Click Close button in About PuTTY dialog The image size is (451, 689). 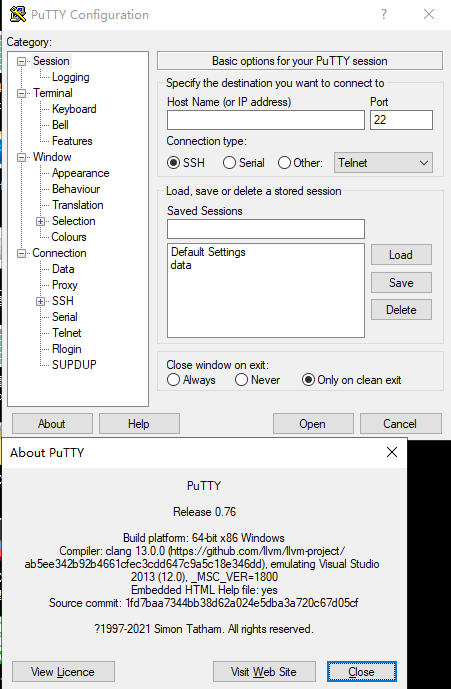(x=361, y=671)
